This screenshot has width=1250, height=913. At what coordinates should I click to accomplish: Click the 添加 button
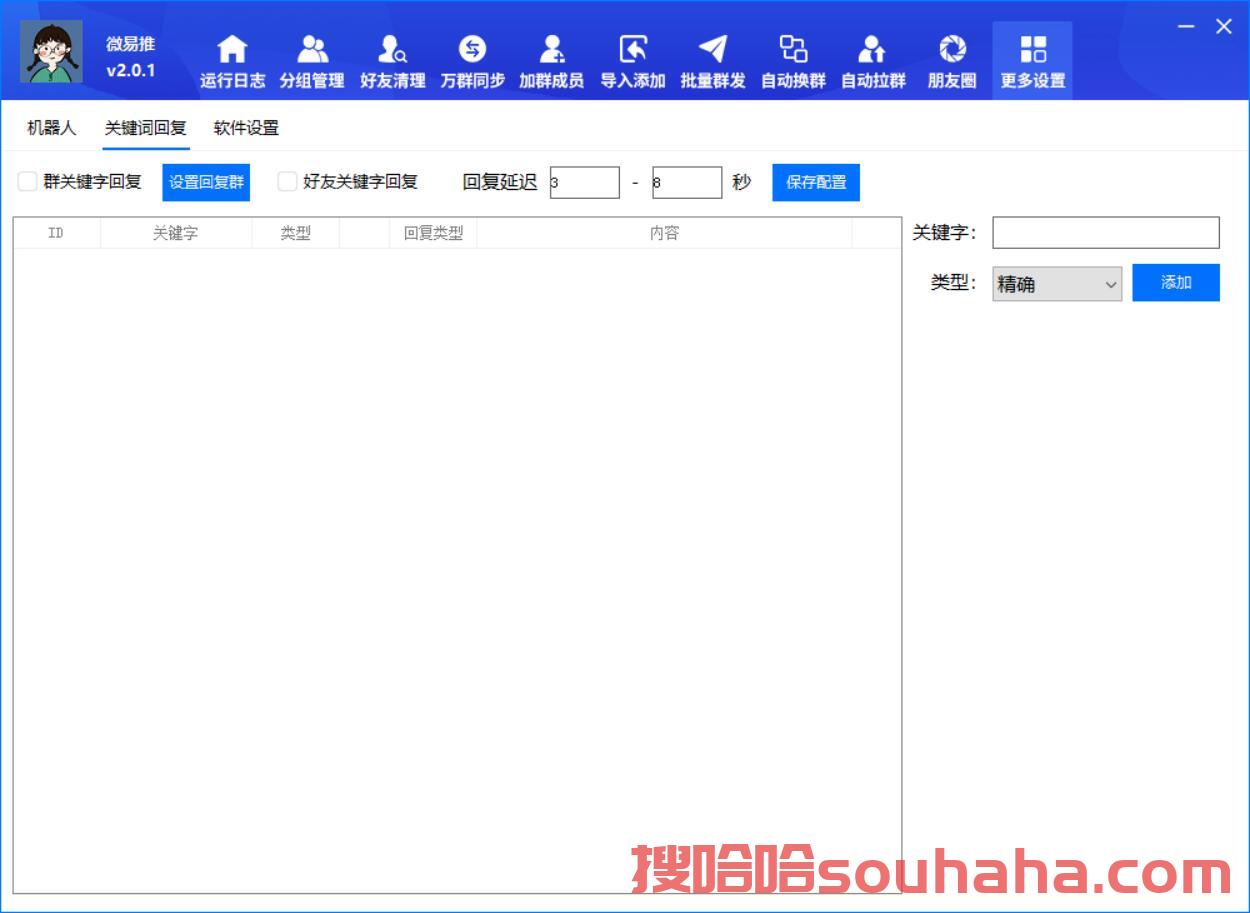tap(1175, 283)
